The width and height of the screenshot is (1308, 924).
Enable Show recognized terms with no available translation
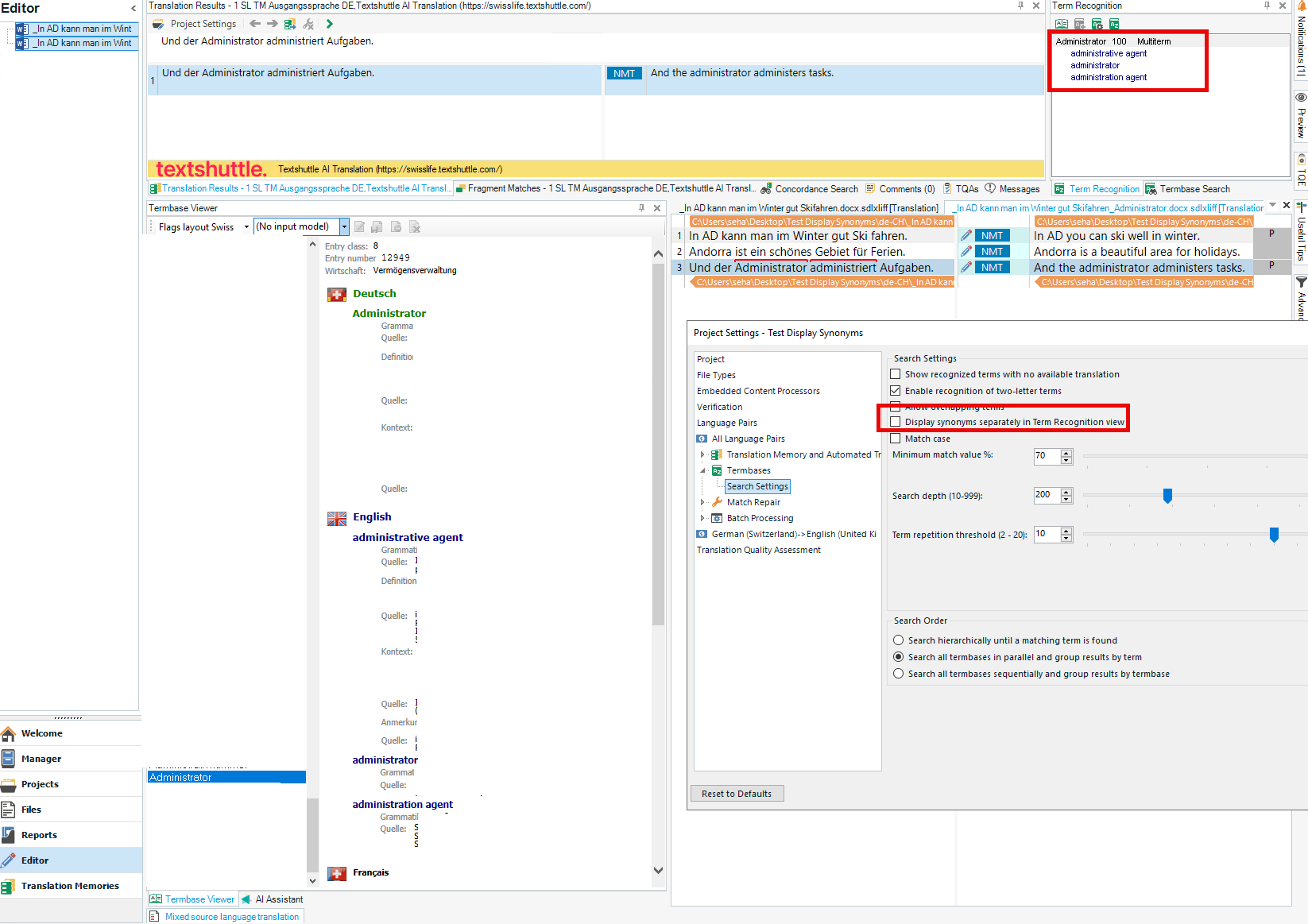[x=896, y=374]
